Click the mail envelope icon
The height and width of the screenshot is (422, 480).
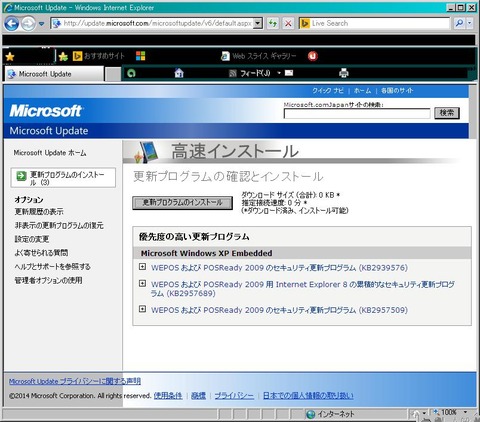[289, 73]
